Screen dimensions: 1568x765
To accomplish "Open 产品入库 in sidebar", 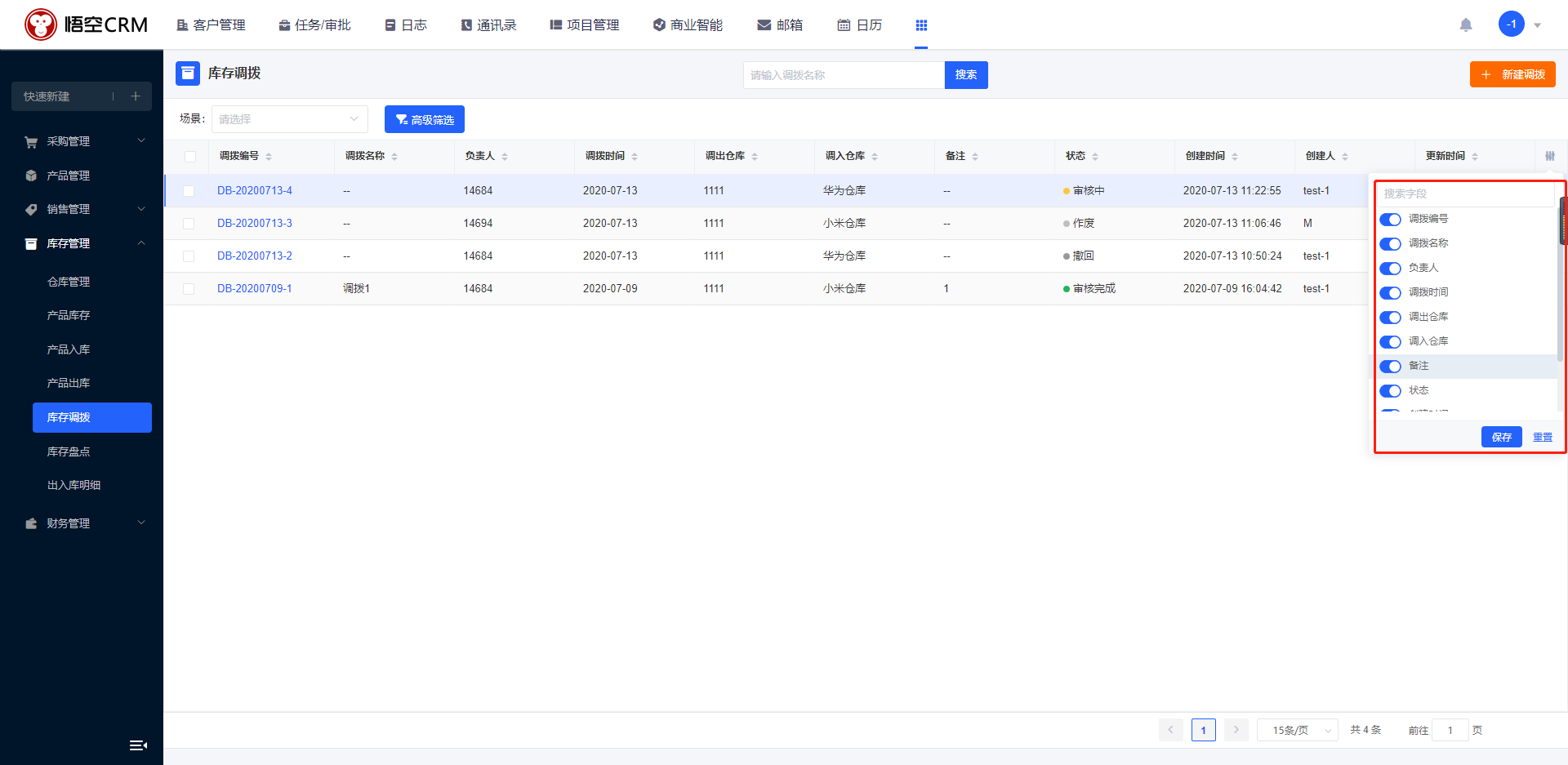I will click(69, 349).
